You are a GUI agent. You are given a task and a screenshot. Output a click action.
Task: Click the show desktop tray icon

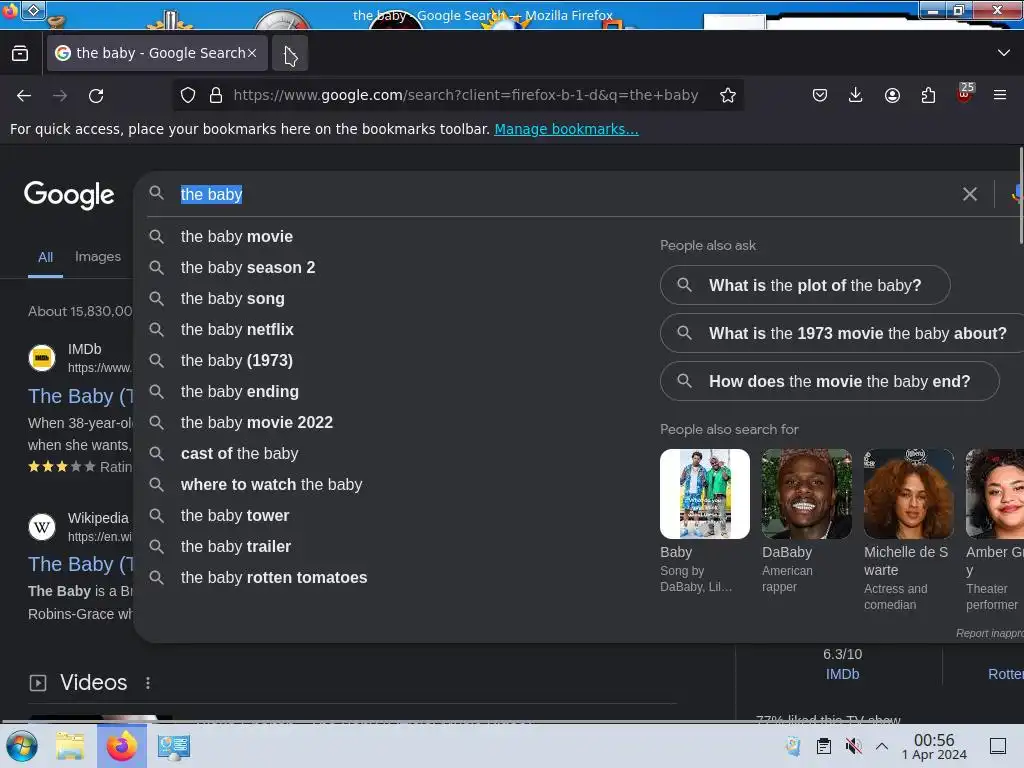click(999, 746)
